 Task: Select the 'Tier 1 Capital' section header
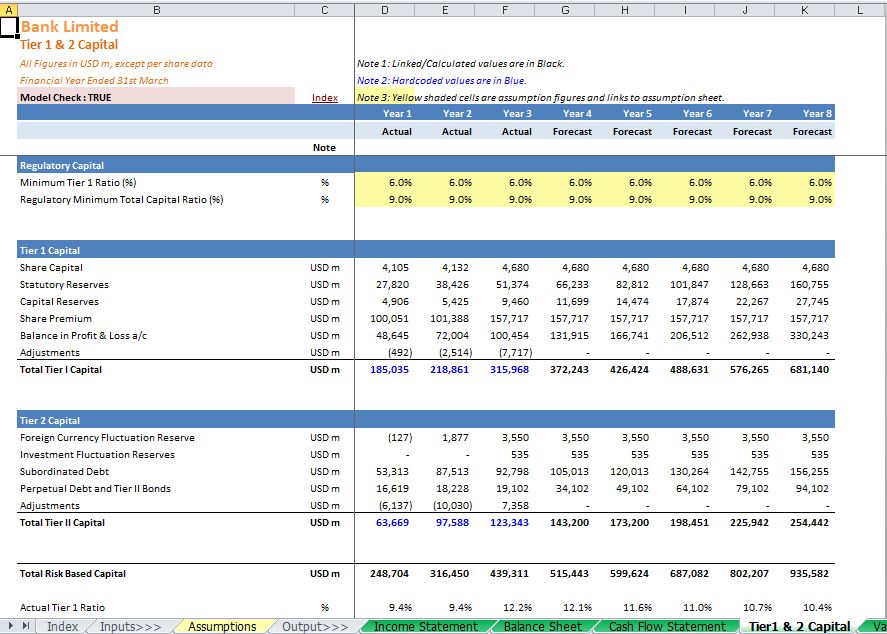[50, 251]
